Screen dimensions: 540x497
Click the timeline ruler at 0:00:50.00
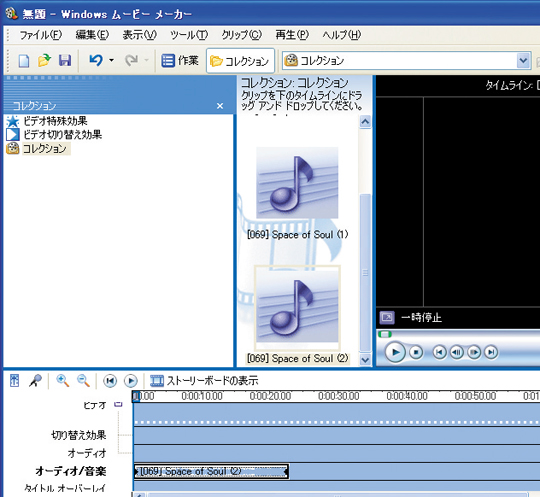(x=475, y=396)
